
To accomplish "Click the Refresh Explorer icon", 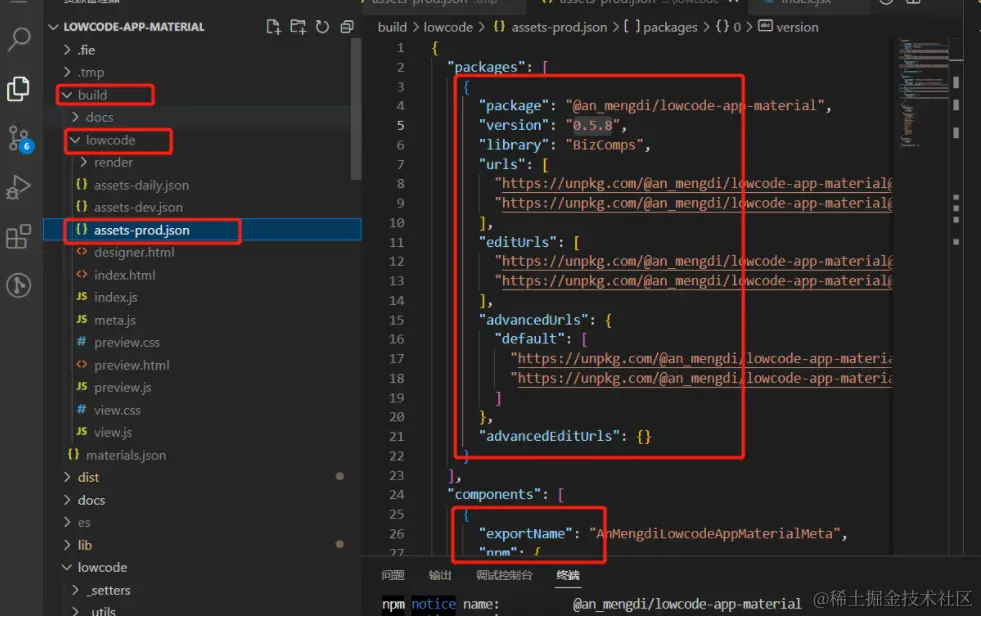I will [x=322, y=27].
